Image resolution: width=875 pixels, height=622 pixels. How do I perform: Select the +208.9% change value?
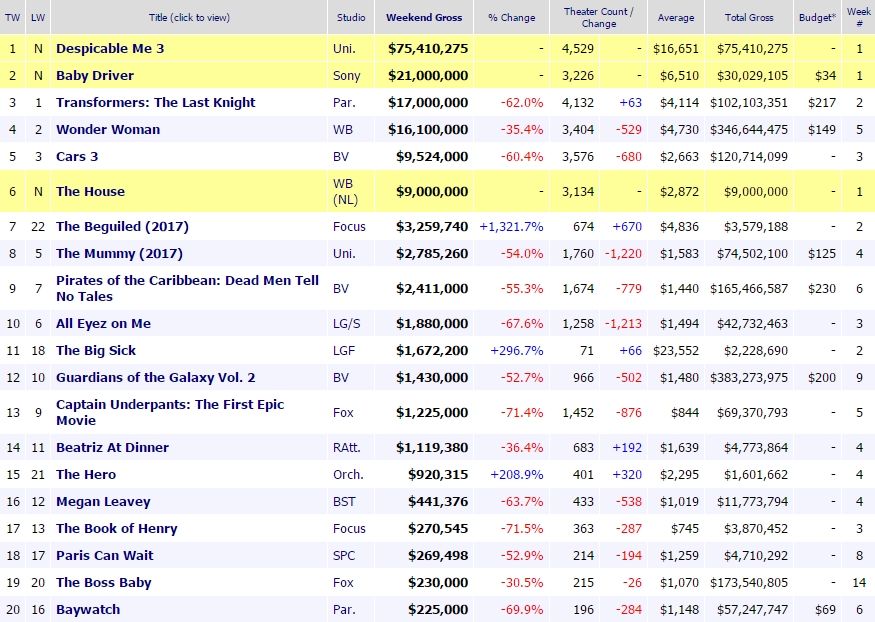517,474
